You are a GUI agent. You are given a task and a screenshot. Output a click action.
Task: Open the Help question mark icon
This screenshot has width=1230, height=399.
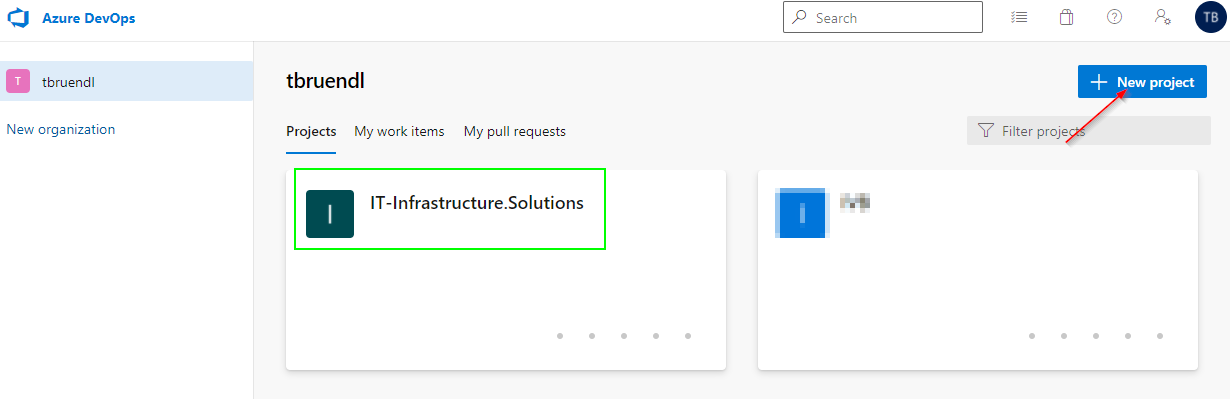pyautogui.click(x=1115, y=17)
